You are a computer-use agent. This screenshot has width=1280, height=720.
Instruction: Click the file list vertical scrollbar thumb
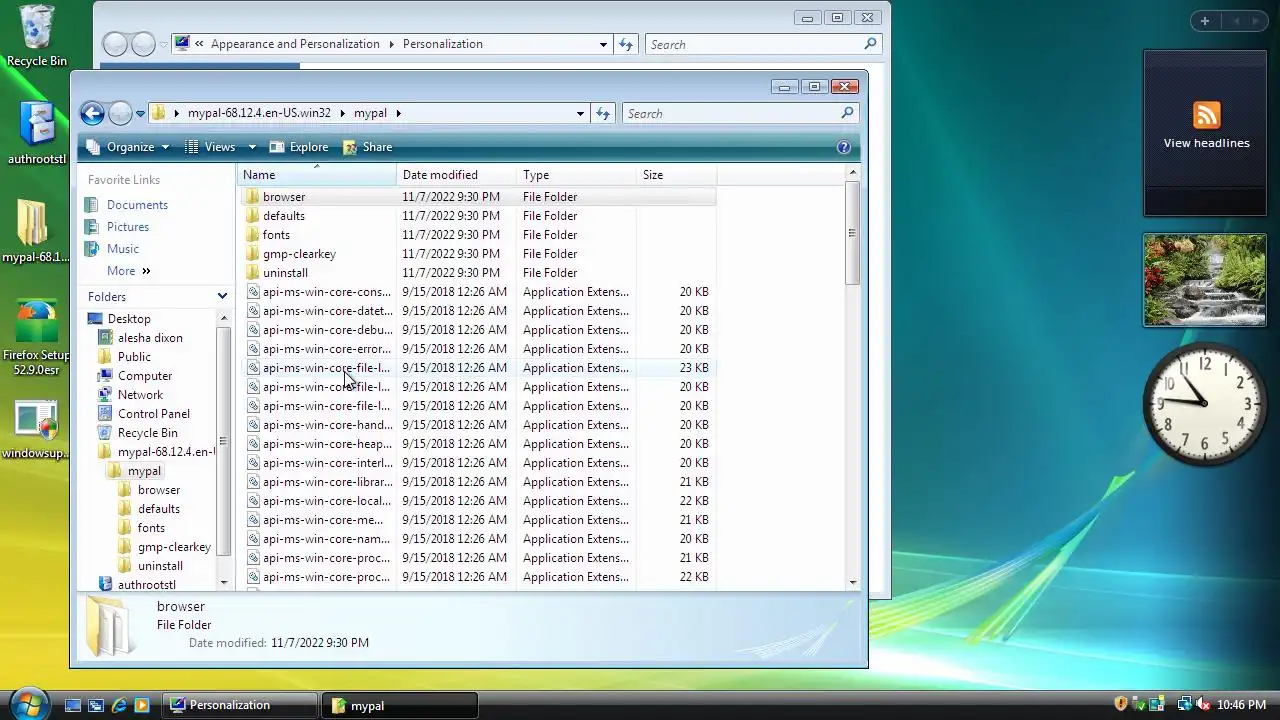[x=852, y=233]
